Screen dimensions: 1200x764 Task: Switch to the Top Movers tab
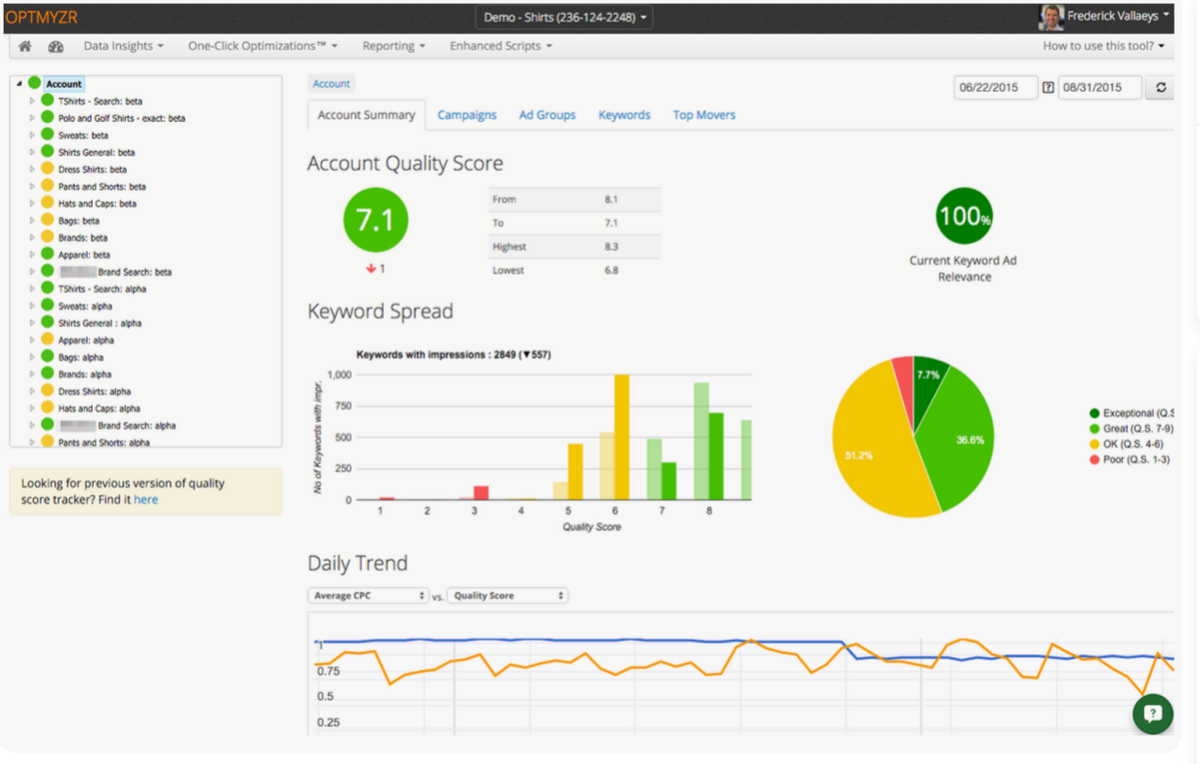point(704,115)
